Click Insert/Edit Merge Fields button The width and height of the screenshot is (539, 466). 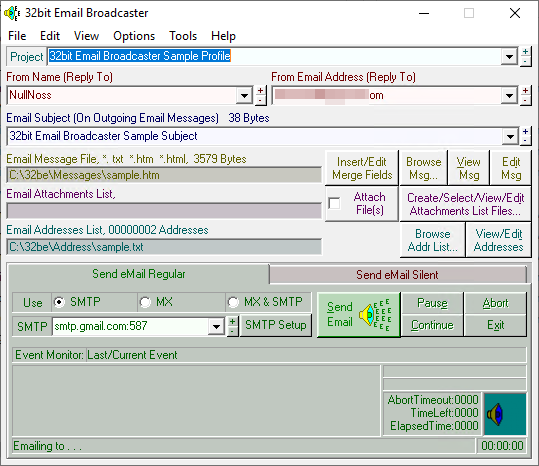tap(362, 168)
